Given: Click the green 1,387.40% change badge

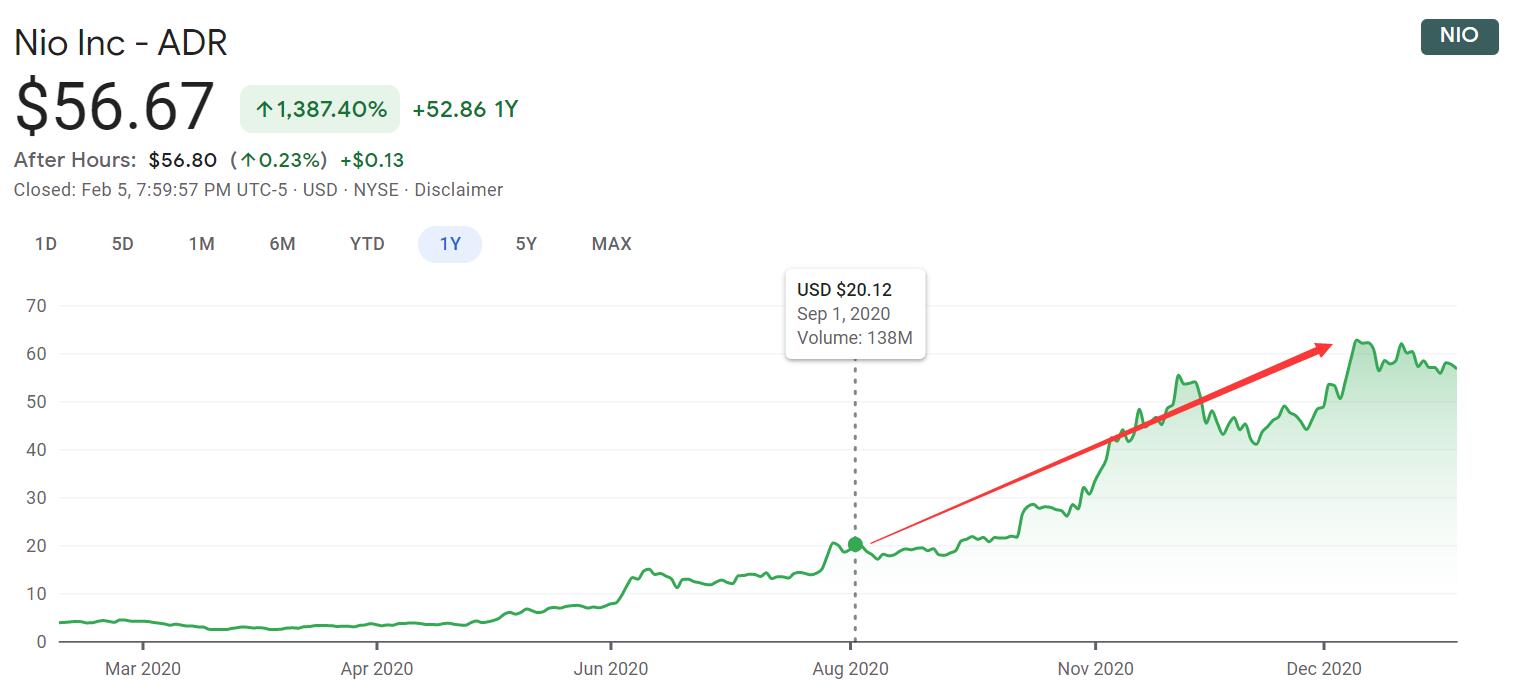Looking at the screenshot, I should tap(320, 110).
